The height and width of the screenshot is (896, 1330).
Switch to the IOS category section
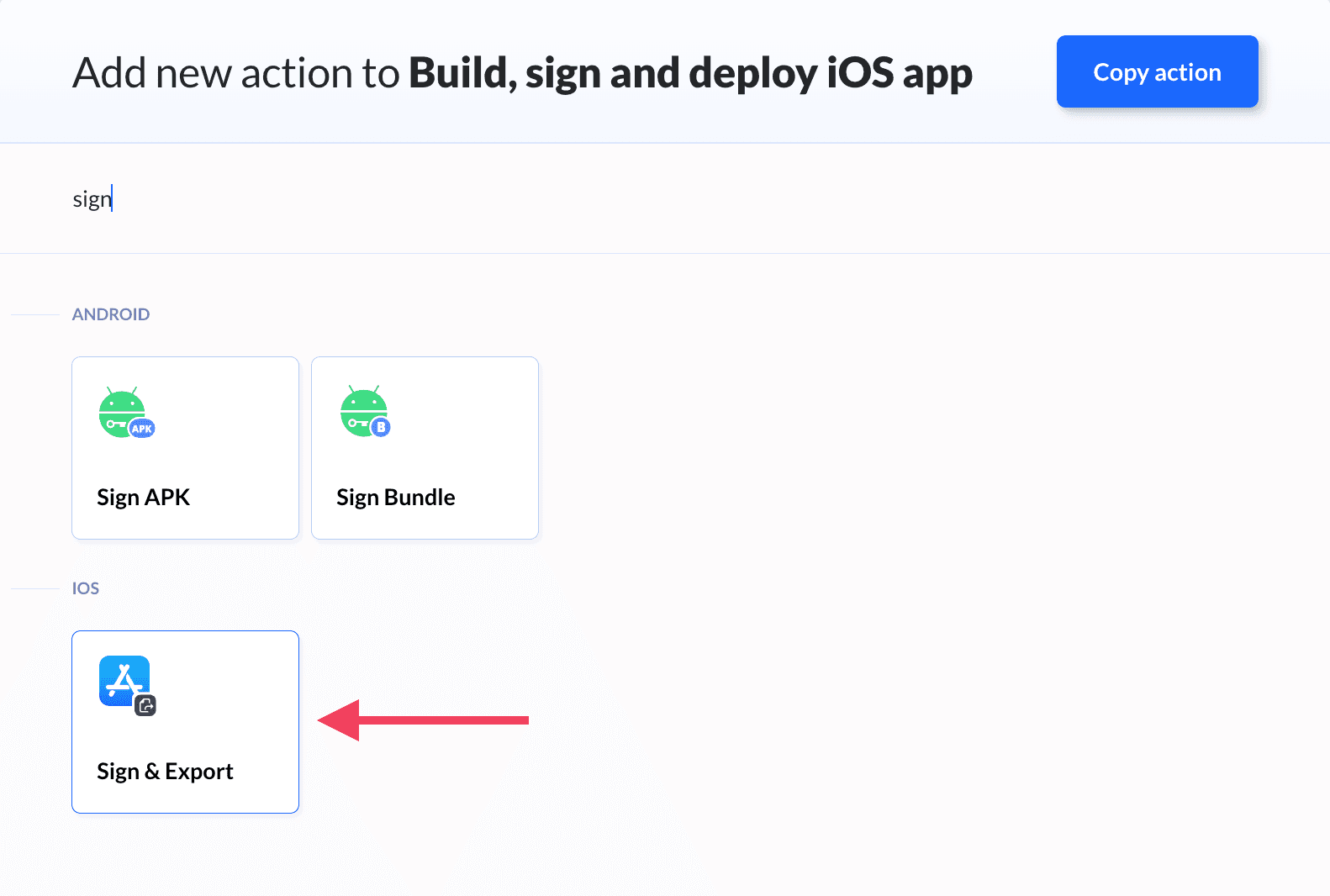(85, 588)
